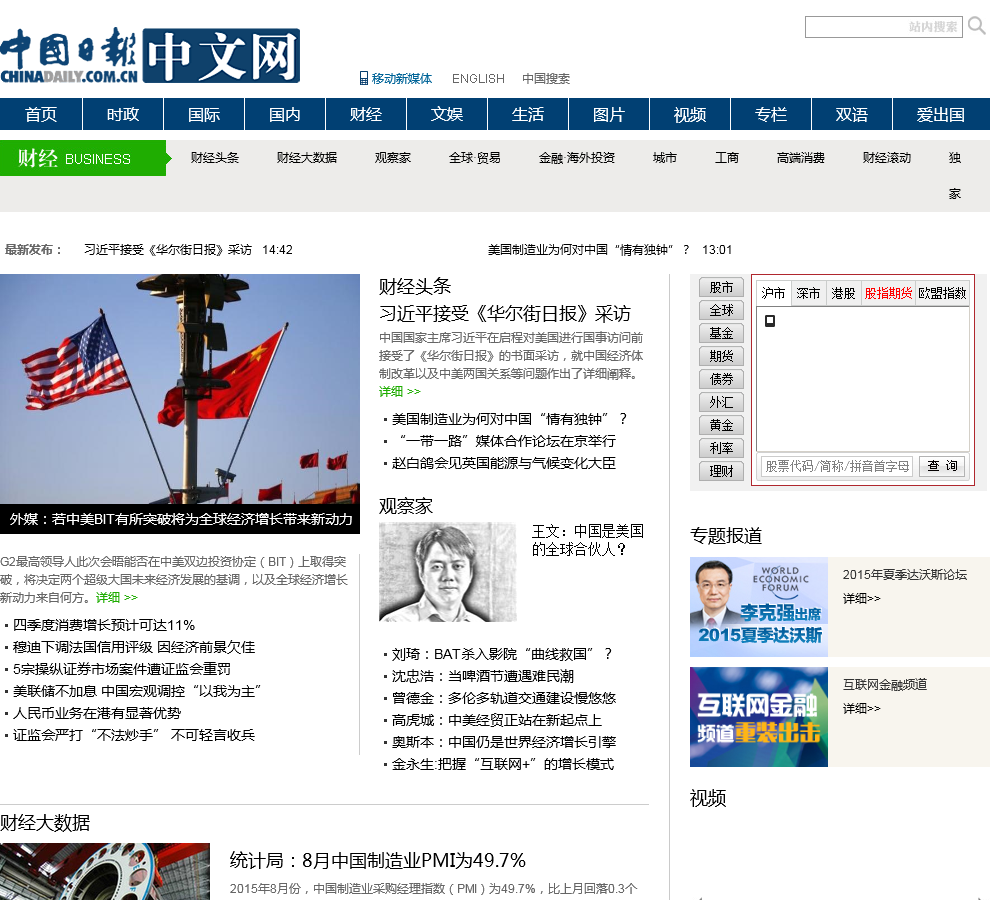The height and width of the screenshot is (900, 990).
Task: Click the small broken-image icon in stock widget
Action: click(x=770, y=321)
